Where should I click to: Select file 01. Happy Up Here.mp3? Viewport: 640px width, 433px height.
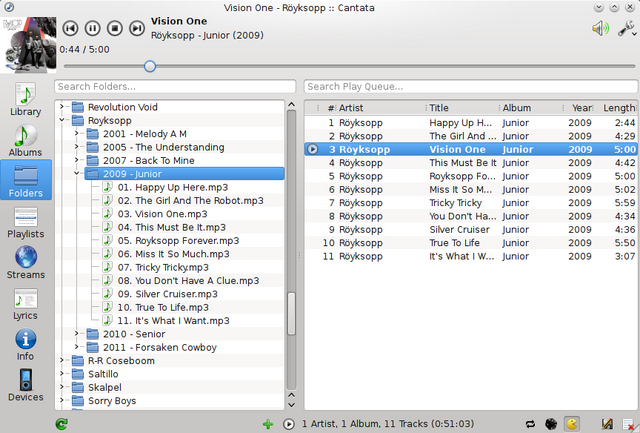pyautogui.click(x=173, y=187)
